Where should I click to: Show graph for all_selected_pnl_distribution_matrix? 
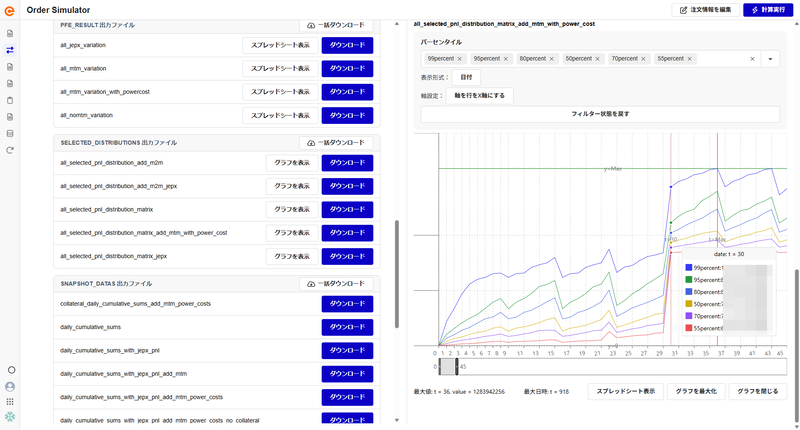click(292, 210)
